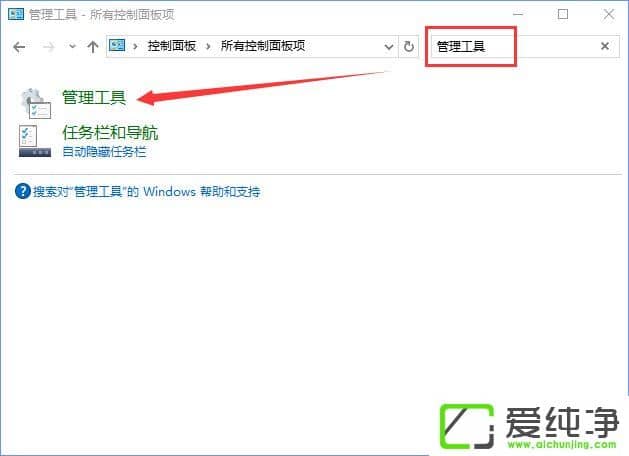
Task: Select 所有控制面板项 breadcrumb segment
Action: coord(263,46)
